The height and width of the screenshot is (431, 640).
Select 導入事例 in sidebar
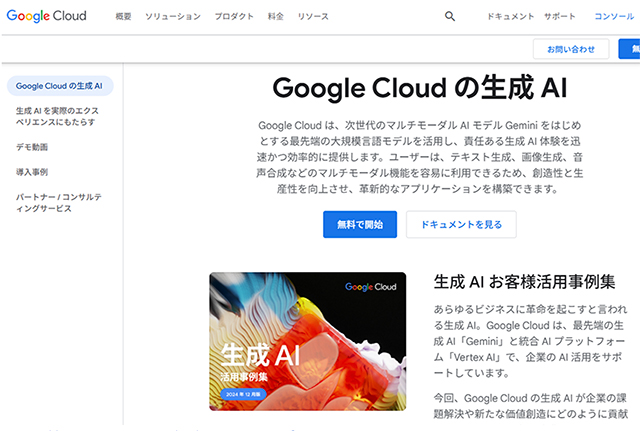[x=32, y=172]
